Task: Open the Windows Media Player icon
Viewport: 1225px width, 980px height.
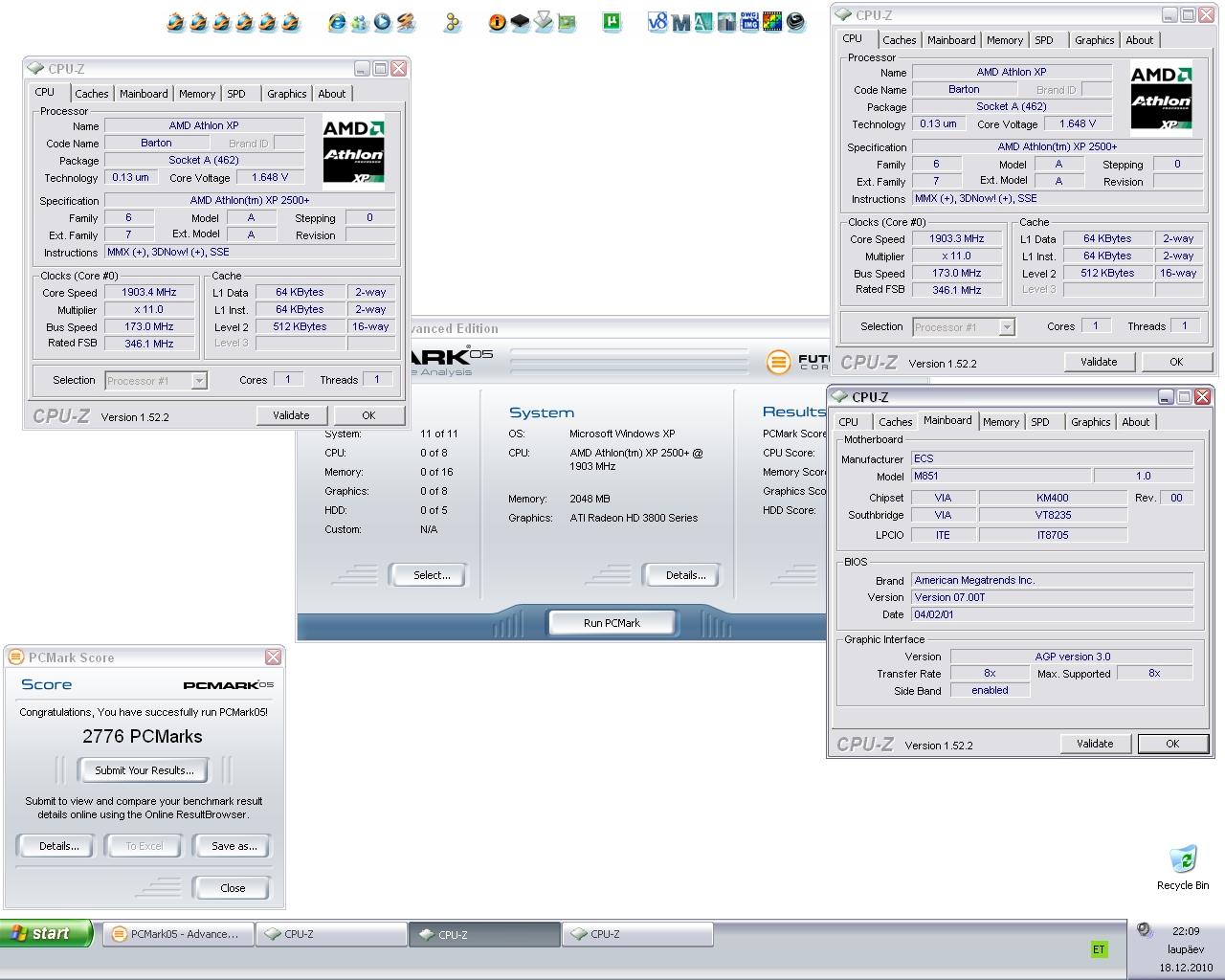Action: point(382,21)
